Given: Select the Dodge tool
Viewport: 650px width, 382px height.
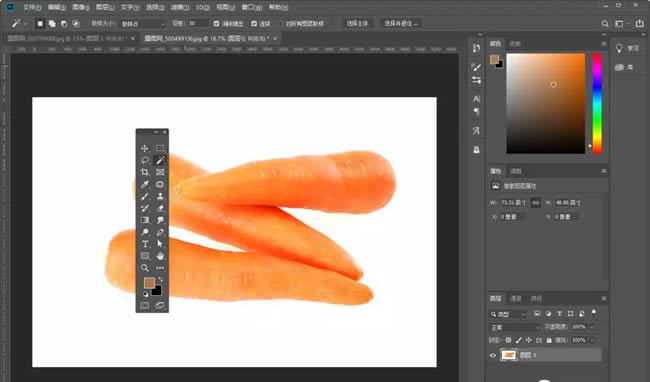Looking at the screenshot, I should [x=145, y=232].
